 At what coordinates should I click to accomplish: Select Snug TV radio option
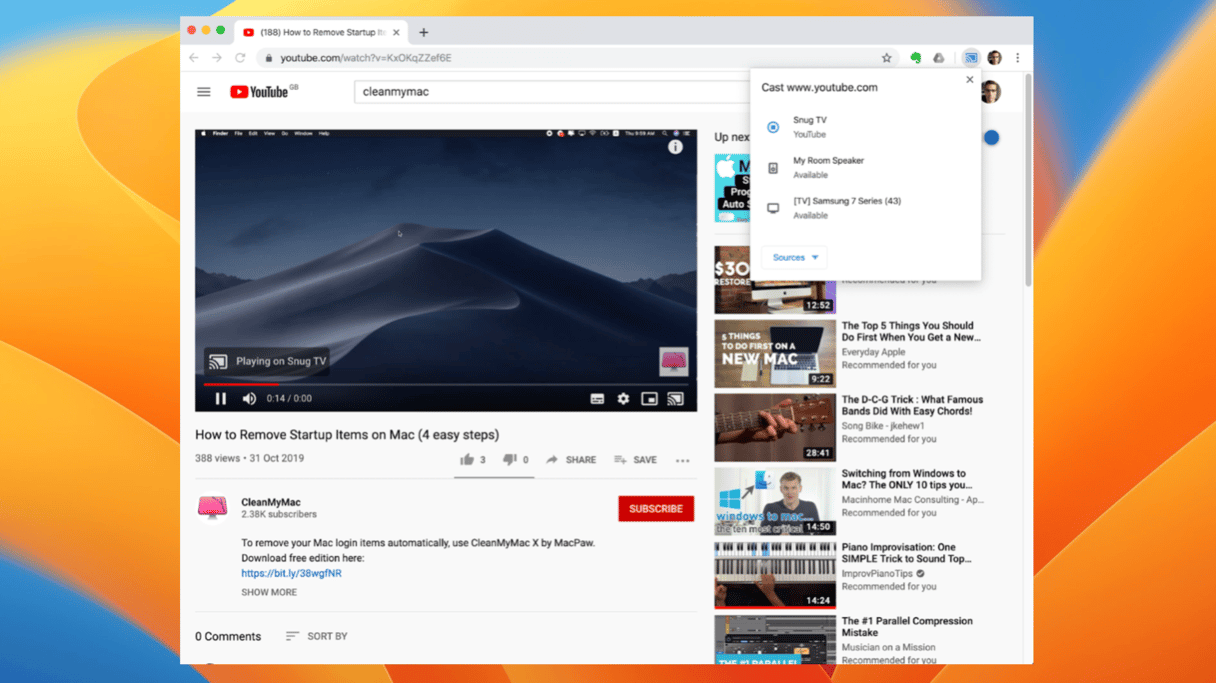773,127
